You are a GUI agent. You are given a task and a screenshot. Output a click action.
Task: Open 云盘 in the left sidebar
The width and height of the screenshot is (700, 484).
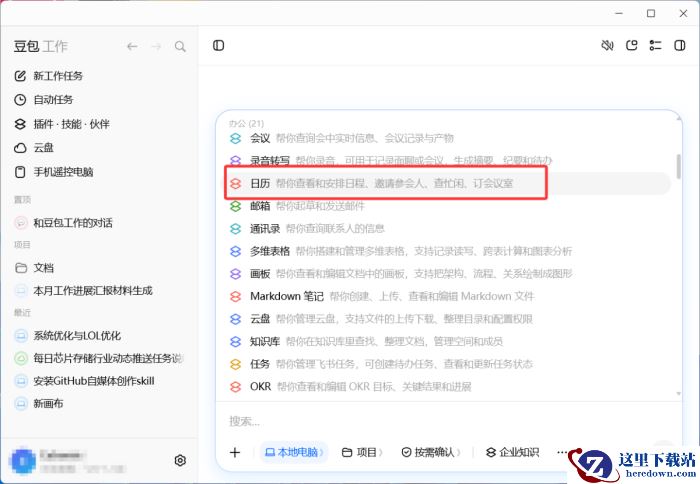pyautogui.click(x=34, y=148)
